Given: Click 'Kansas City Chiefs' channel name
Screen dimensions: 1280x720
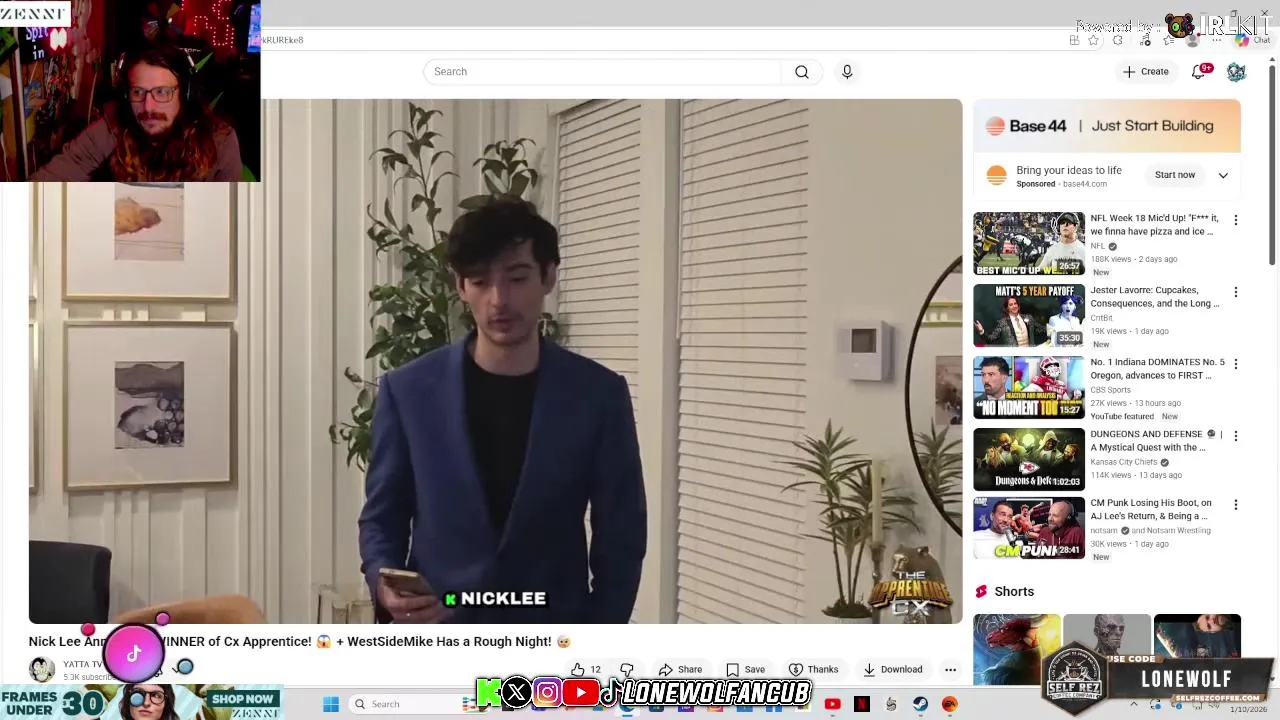Looking at the screenshot, I should 1123,462.
